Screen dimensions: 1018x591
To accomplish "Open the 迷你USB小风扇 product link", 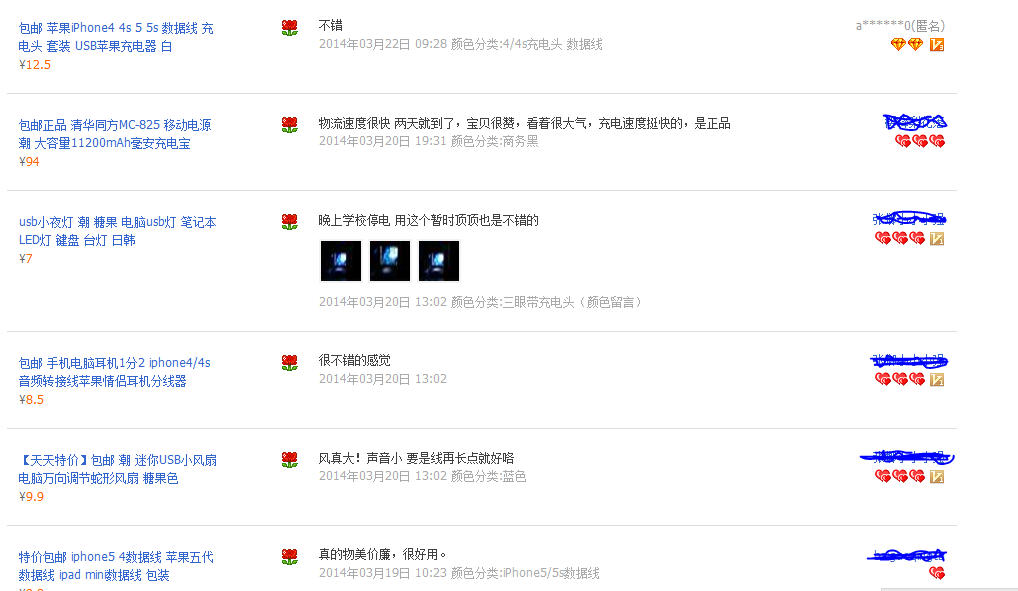I will (x=118, y=469).
